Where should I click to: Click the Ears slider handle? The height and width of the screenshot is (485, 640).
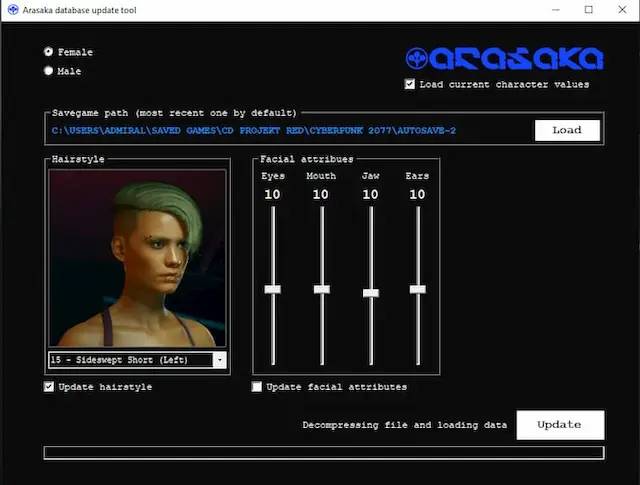pyautogui.click(x=418, y=289)
